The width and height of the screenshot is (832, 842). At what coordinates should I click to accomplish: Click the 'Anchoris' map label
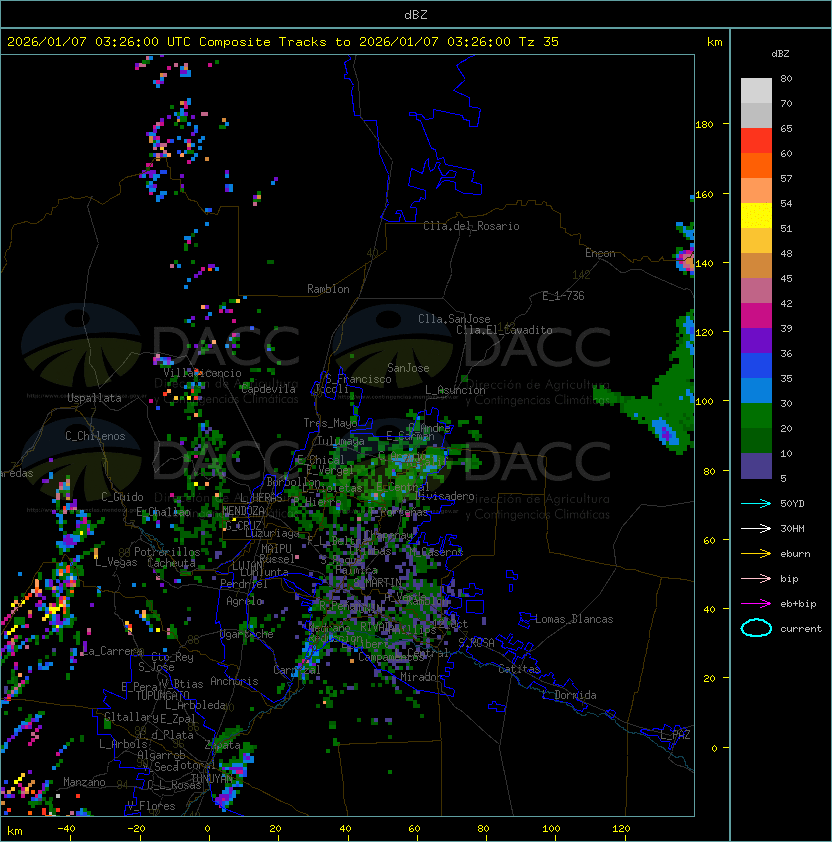[x=234, y=681]
